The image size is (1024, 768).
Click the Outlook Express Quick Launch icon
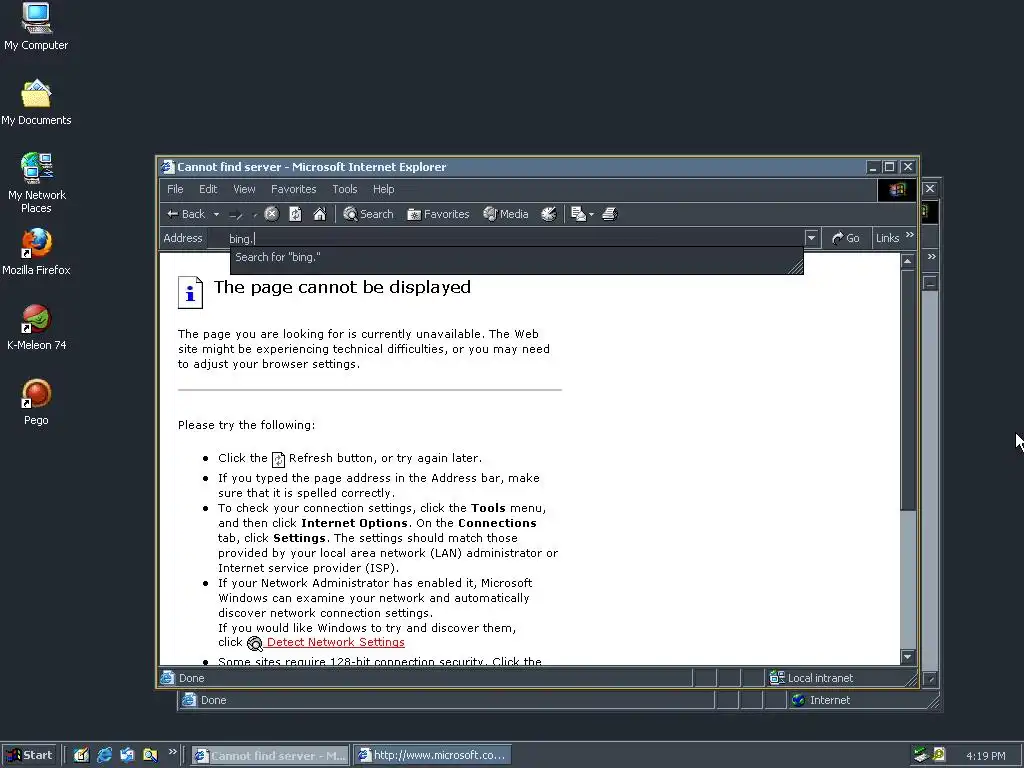pos(127,755)
